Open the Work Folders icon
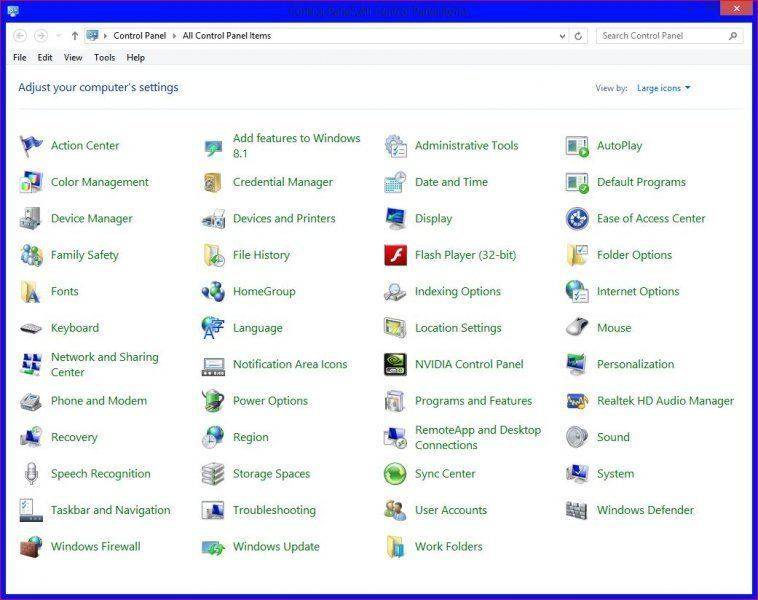The height and width of the screenshot is (600, 758). click(395, 547)
